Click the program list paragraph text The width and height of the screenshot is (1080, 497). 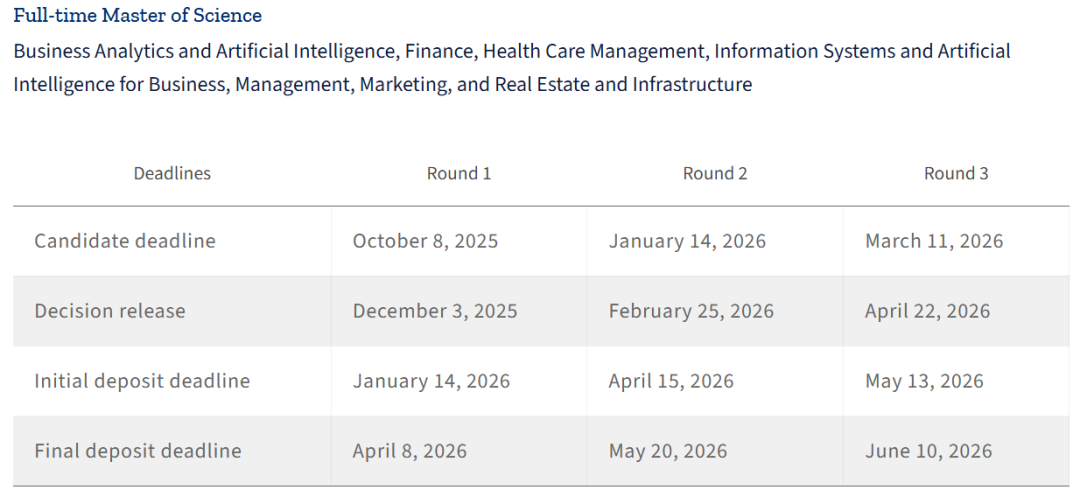[511, 67]
